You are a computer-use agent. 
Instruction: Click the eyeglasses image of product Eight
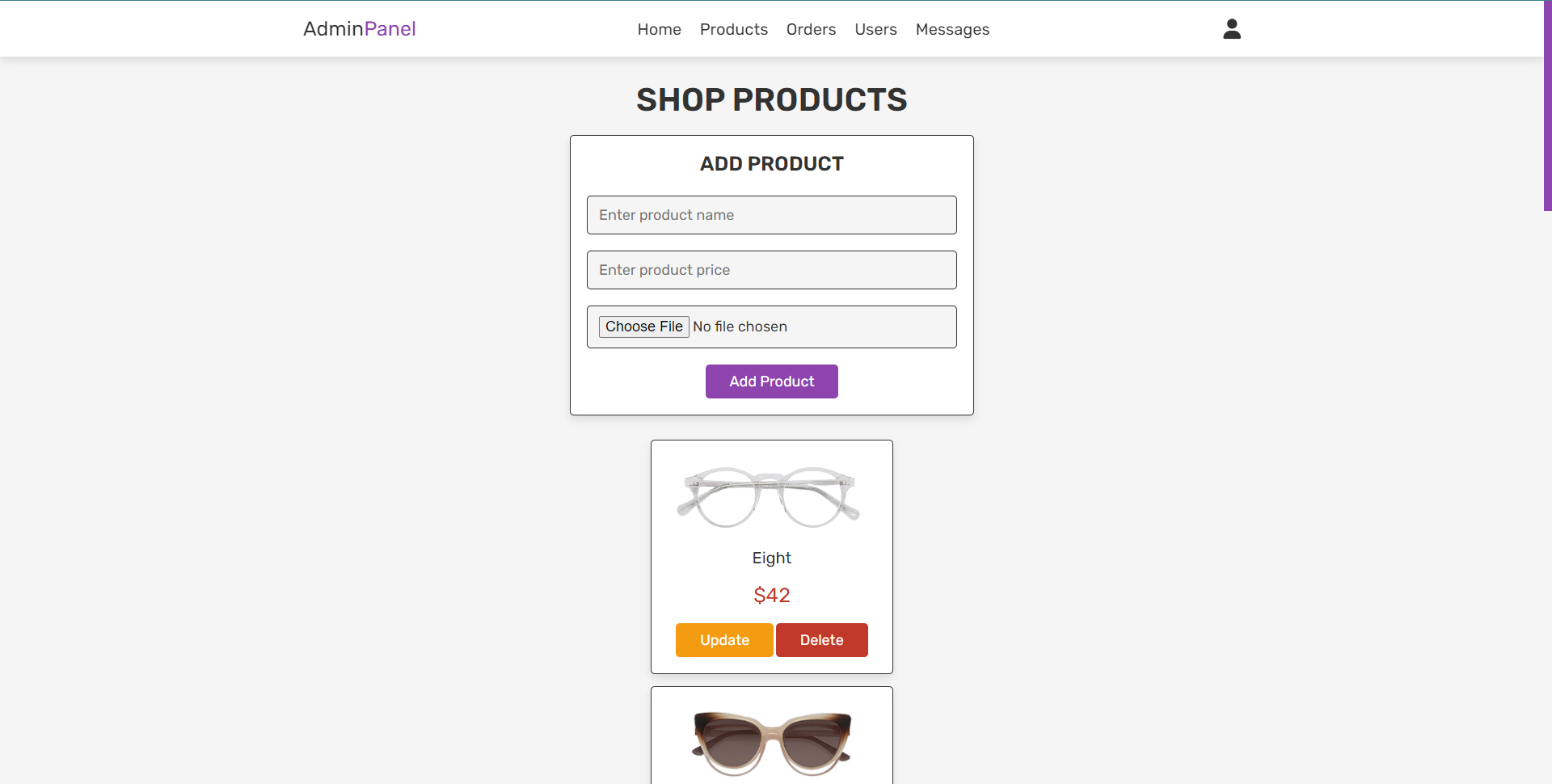pyautogui.click(x=770, y=497)
